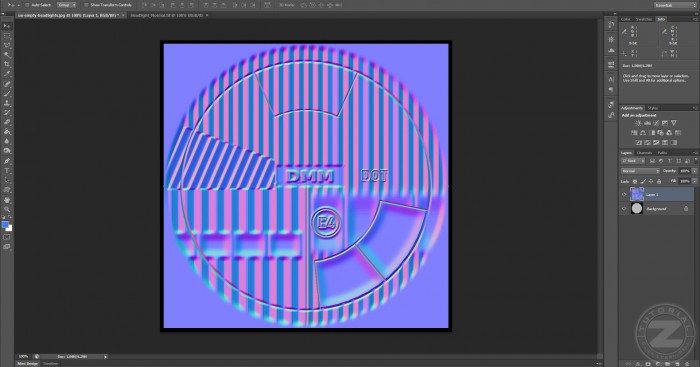700x367 pixels.
Task: Add a Brightness/Contrast adjustment
Action: click(x=638, y=123)
